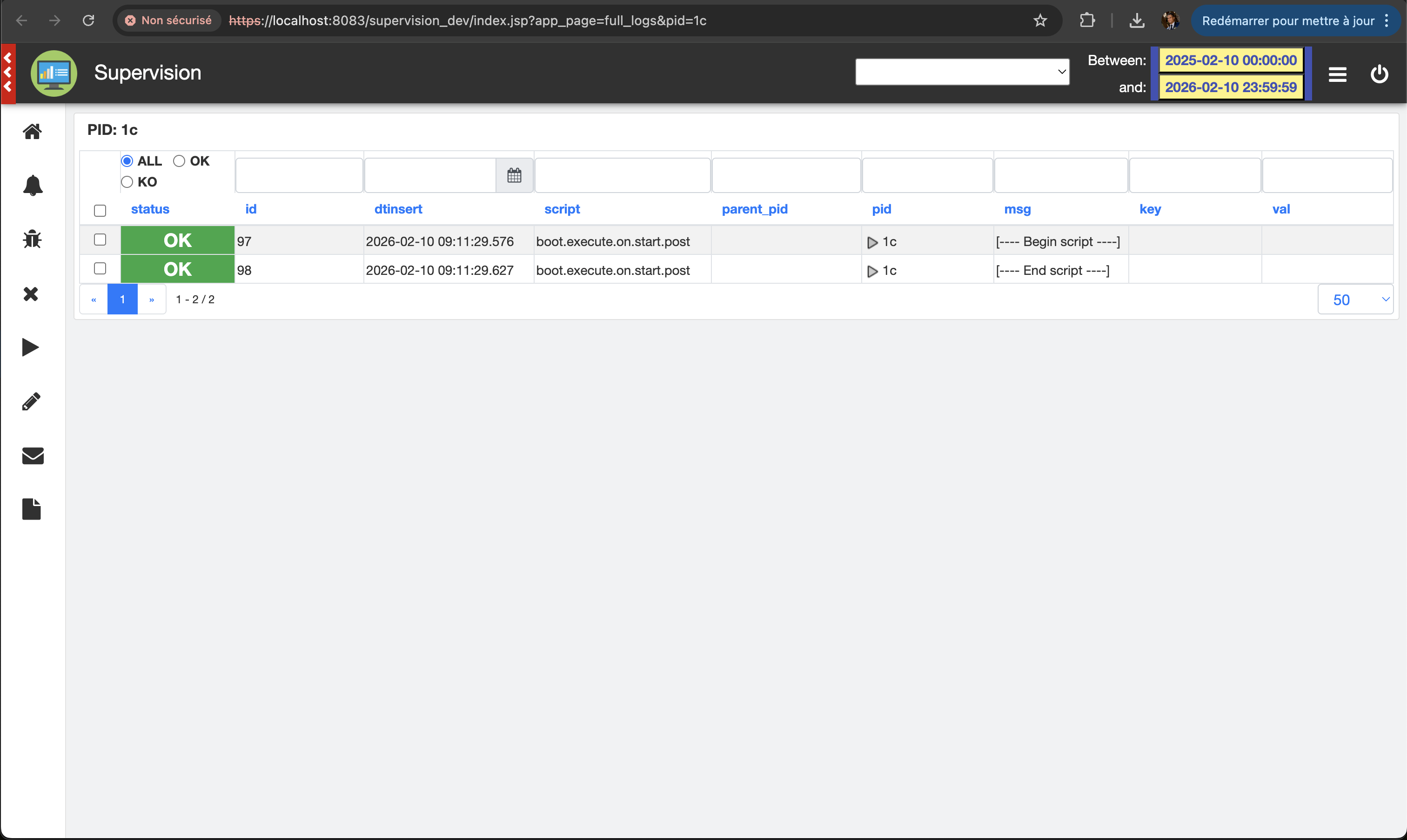Open the page size dropdown showing 50
The height and width of the screenshot is (840, 1407).
pos(1355,300)
